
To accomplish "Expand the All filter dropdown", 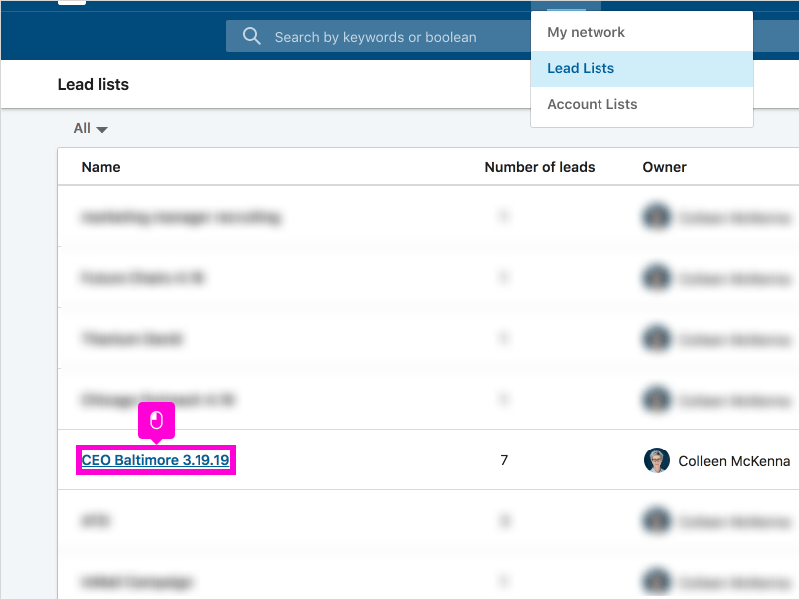I will click(90, 128).
